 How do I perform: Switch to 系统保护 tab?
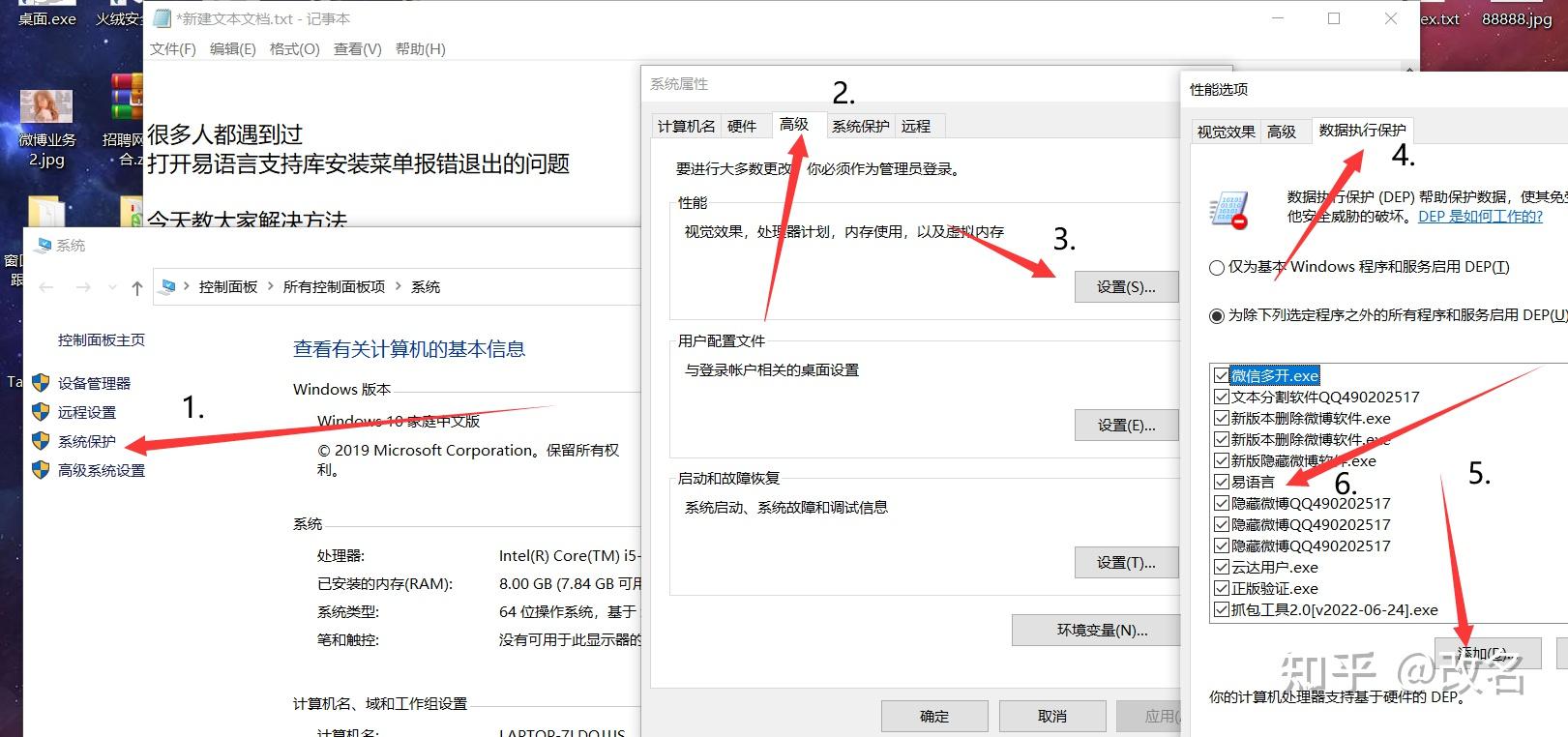[860, 126]
